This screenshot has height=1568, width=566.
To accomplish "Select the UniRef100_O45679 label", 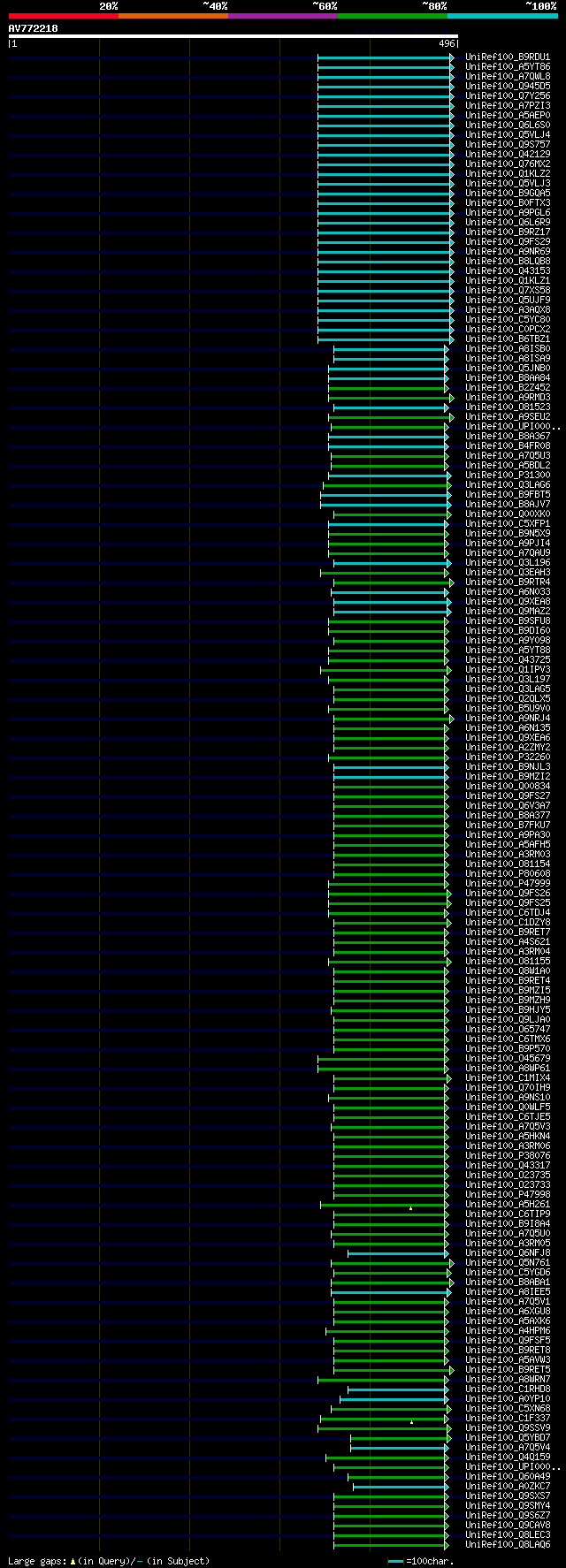I will [x=508, y=1059].
